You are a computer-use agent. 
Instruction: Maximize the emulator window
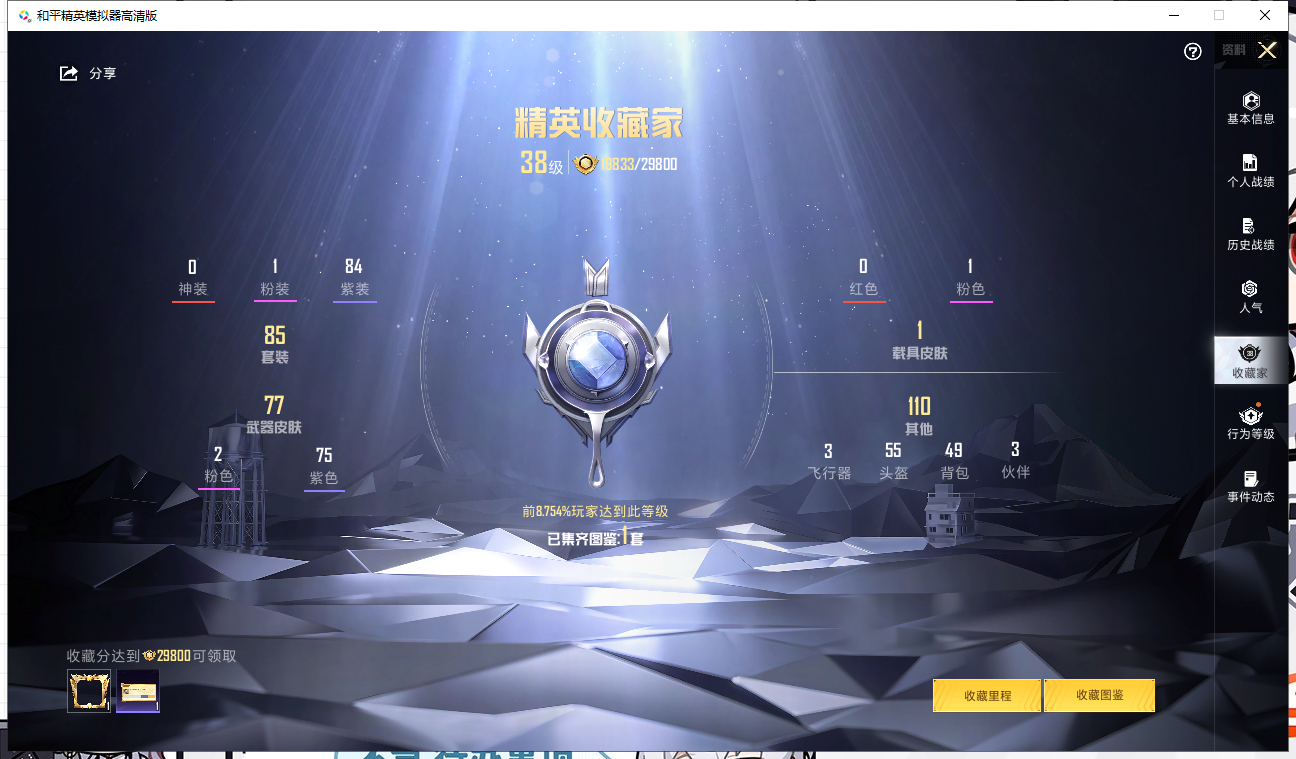click(1218, 15)
